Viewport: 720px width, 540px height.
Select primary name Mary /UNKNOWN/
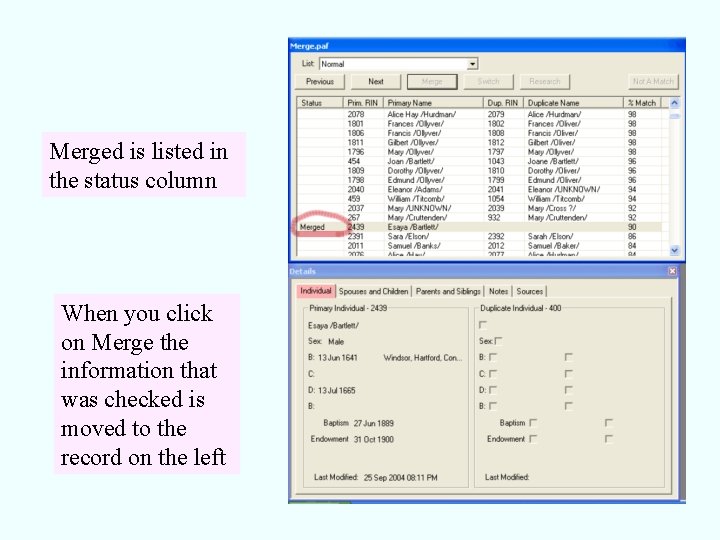click(419, 208)
